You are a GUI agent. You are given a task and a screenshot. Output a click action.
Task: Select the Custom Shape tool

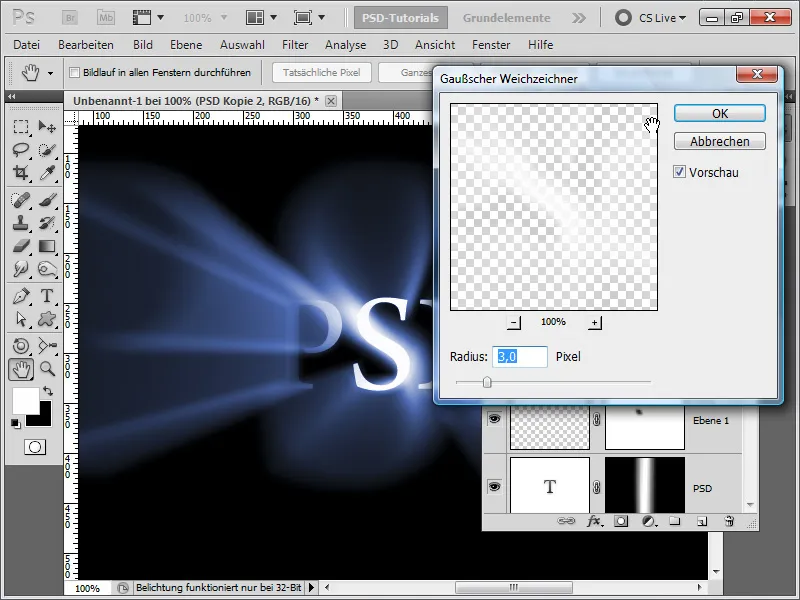click(x=47, y=319)
